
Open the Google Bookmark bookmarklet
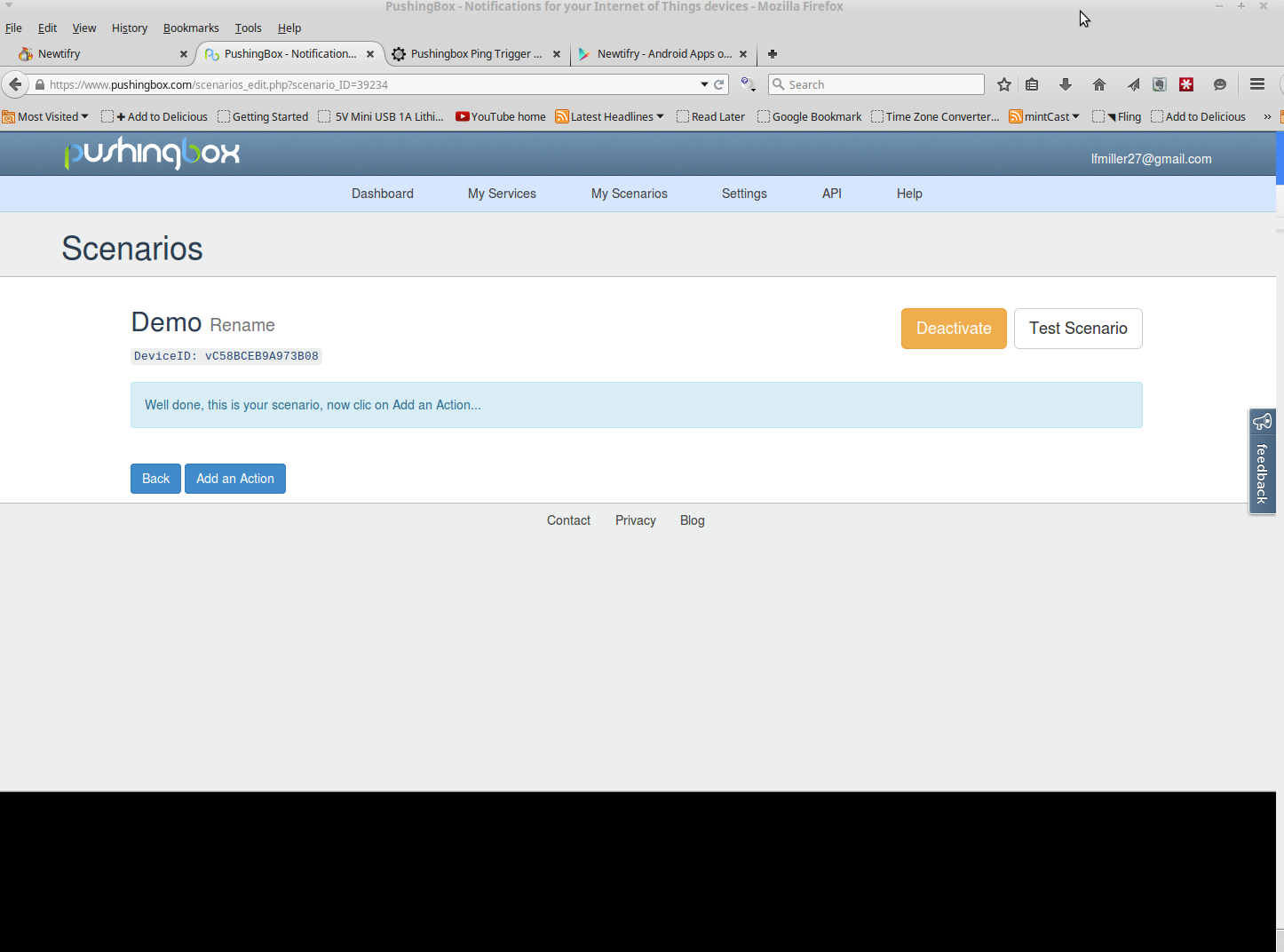[809, 116]
